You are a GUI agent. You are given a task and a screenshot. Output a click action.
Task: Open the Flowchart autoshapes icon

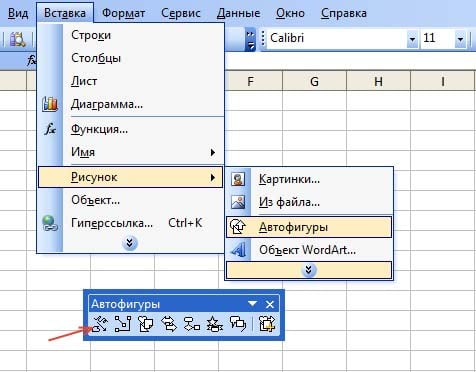click(x=192, y=324)
